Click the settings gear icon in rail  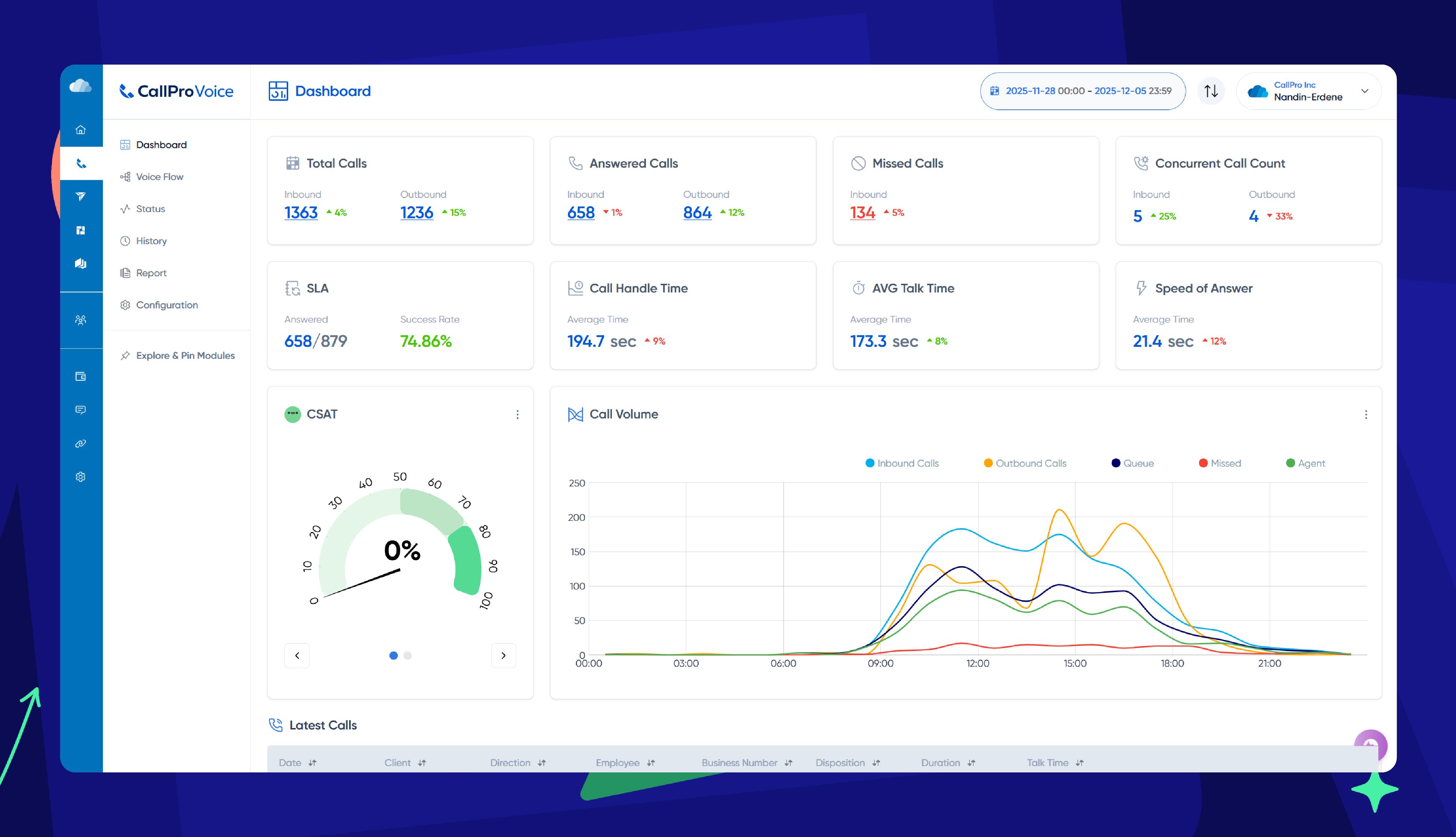pos(81,477)
